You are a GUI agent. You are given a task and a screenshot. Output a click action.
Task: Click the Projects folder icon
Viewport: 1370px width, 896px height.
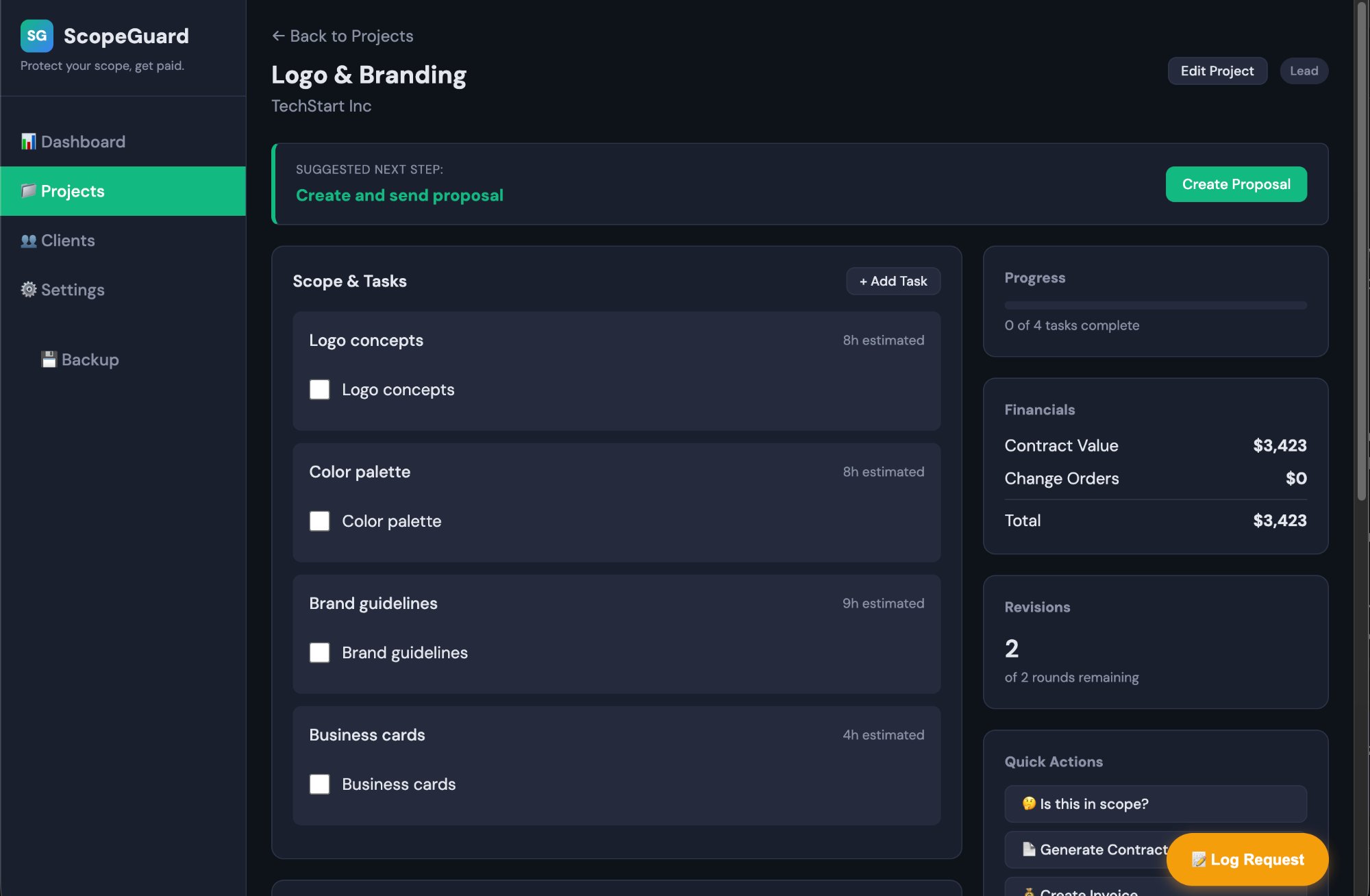[28, 191]
